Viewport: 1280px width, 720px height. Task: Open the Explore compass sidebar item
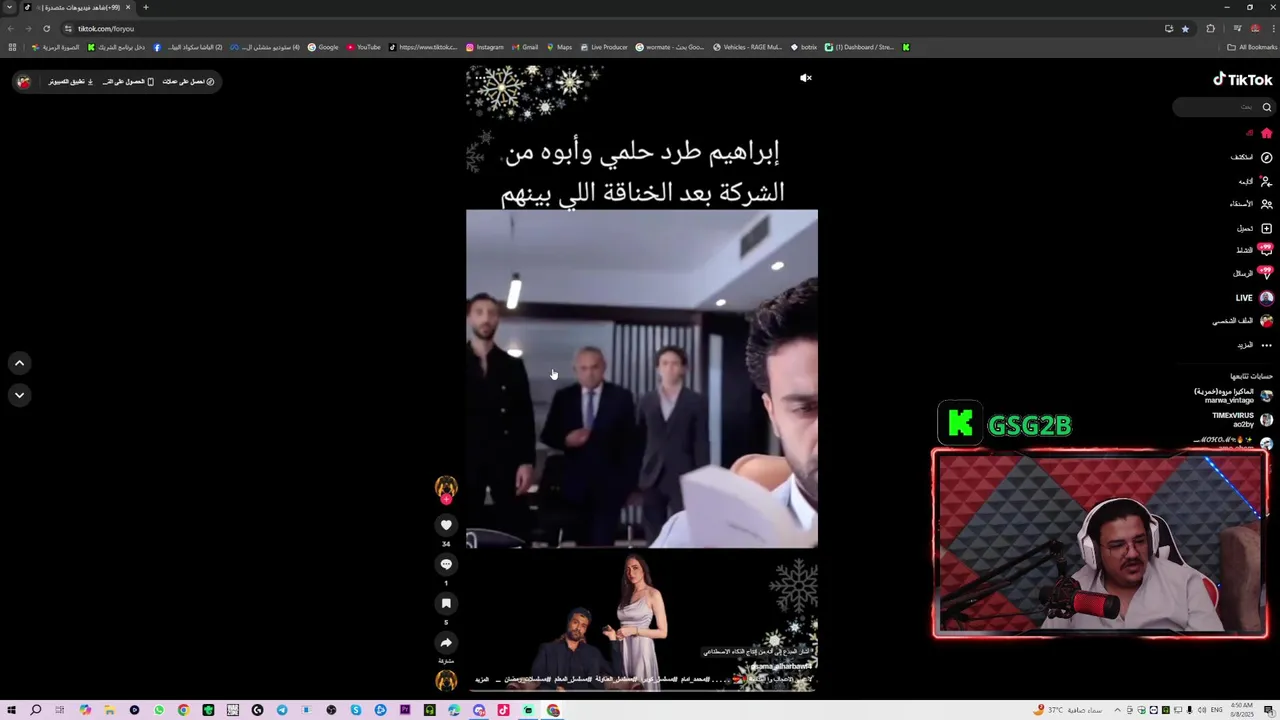[x=1251, y=157]
